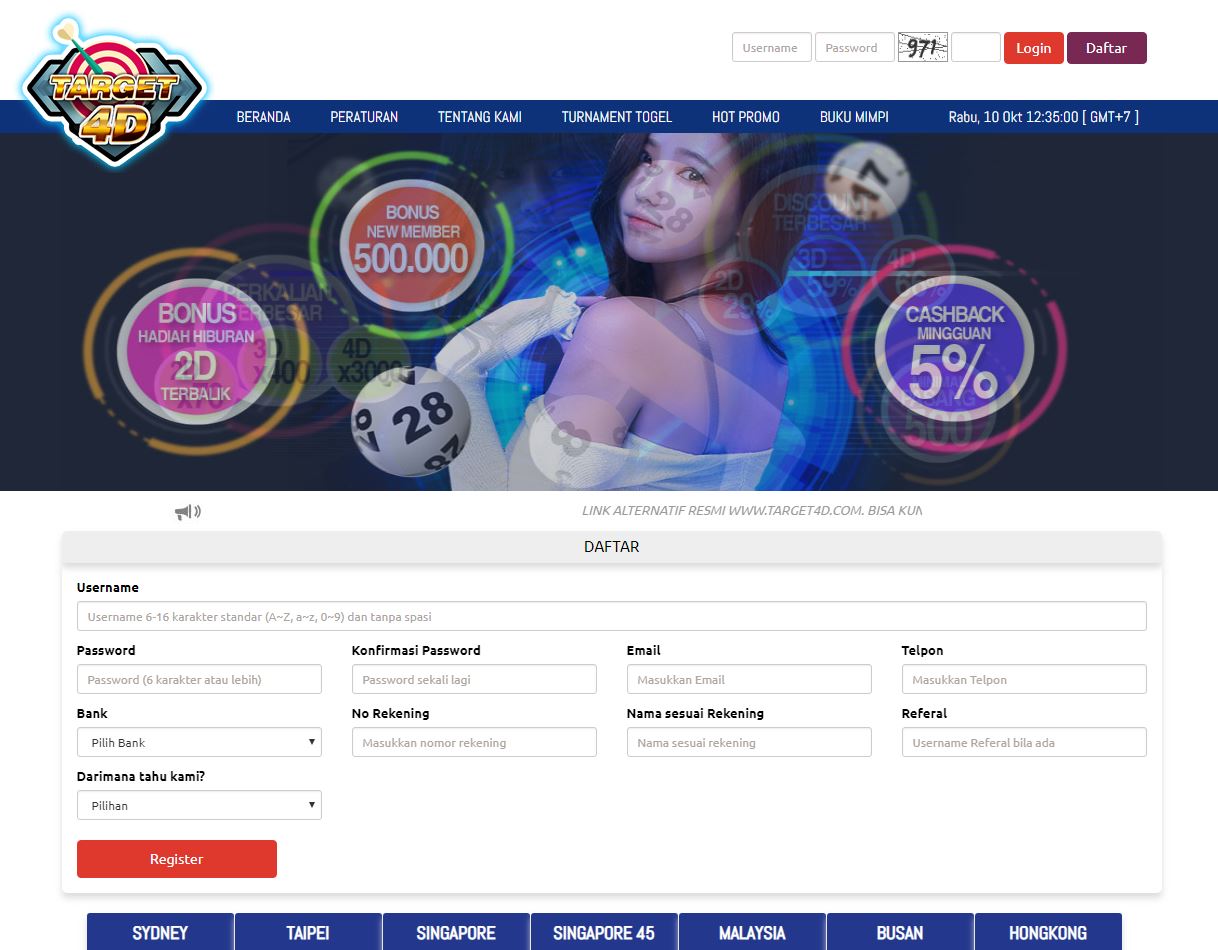The image size is (1218, 950).
Task: Select BERANDA from the navigation menu
Action: (263, 116)
